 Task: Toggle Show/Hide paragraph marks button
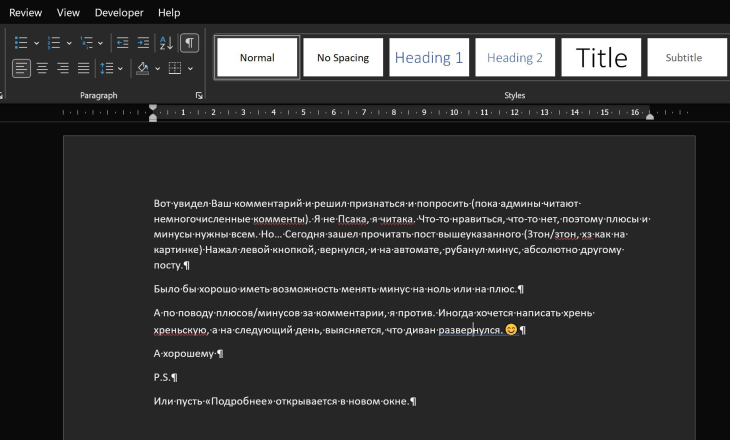[189, 43]
